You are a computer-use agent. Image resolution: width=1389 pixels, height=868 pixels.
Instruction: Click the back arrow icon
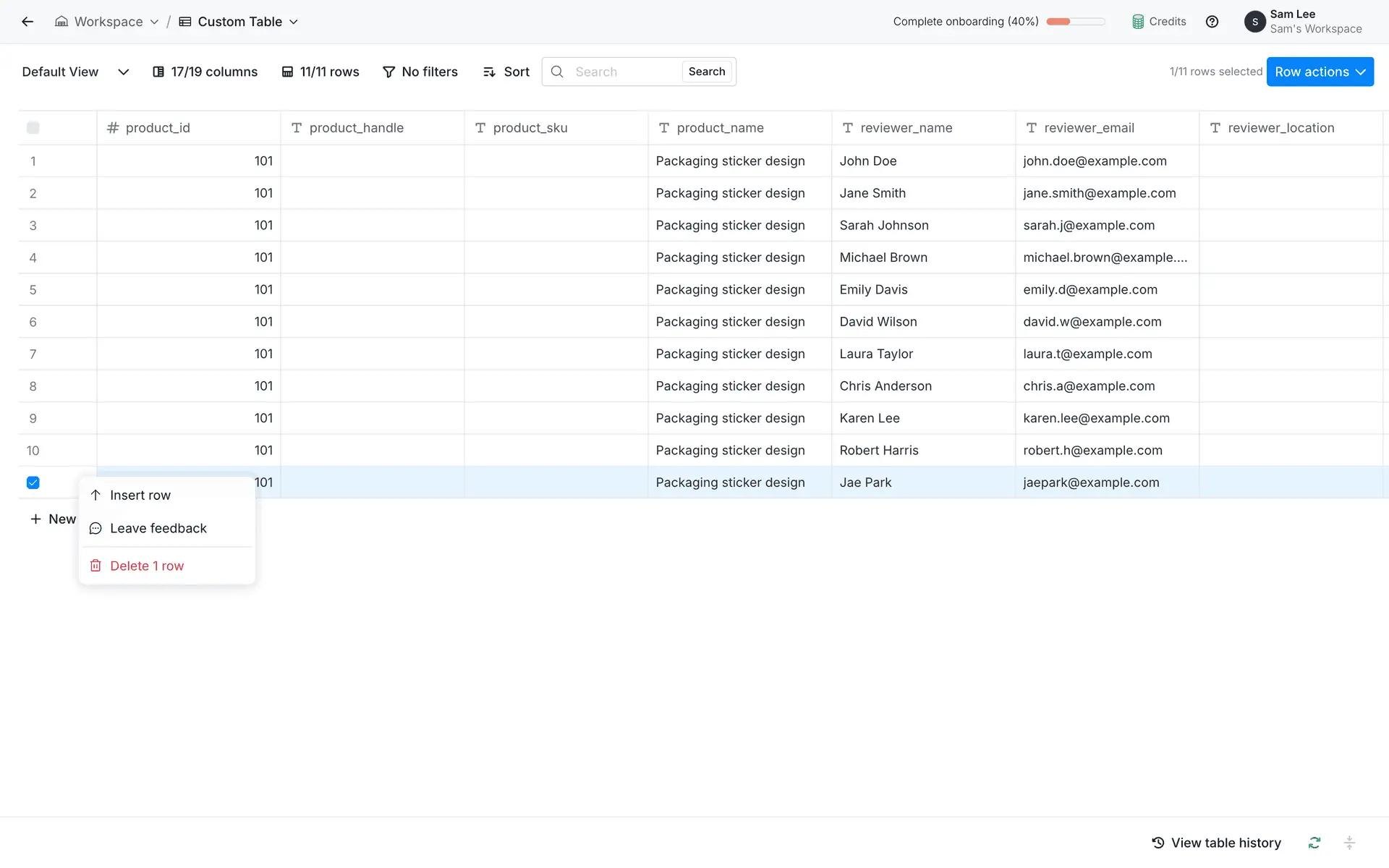click(27, 22)
